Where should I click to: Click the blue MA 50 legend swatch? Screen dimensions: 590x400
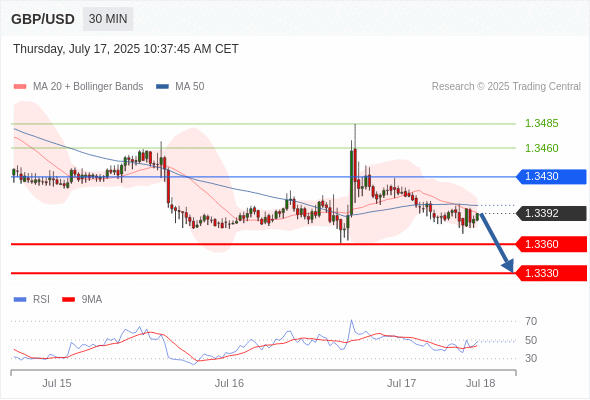[x=162, y=87]
